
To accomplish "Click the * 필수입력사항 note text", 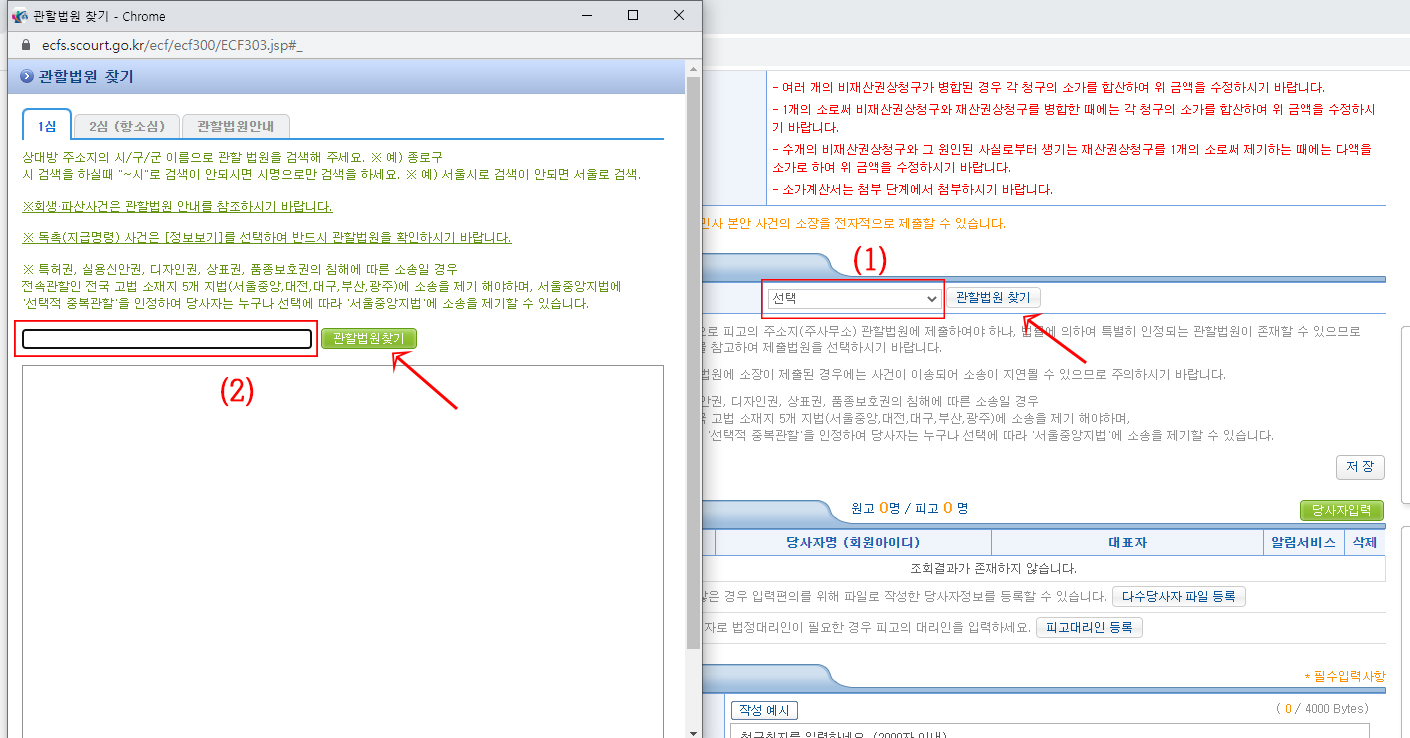I will click(x=1345, y=677).
